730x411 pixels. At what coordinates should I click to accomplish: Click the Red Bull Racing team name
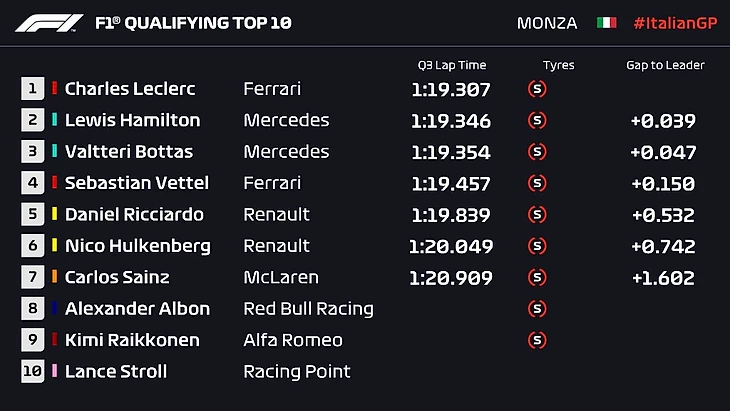pyautogui.click(x=308, y=309)
